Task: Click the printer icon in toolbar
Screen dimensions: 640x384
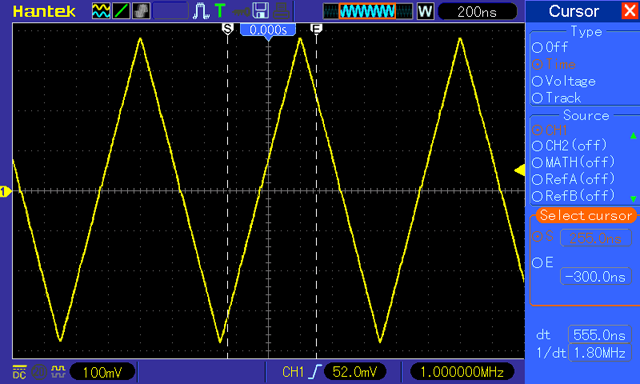Action: [x=281, y=11]
